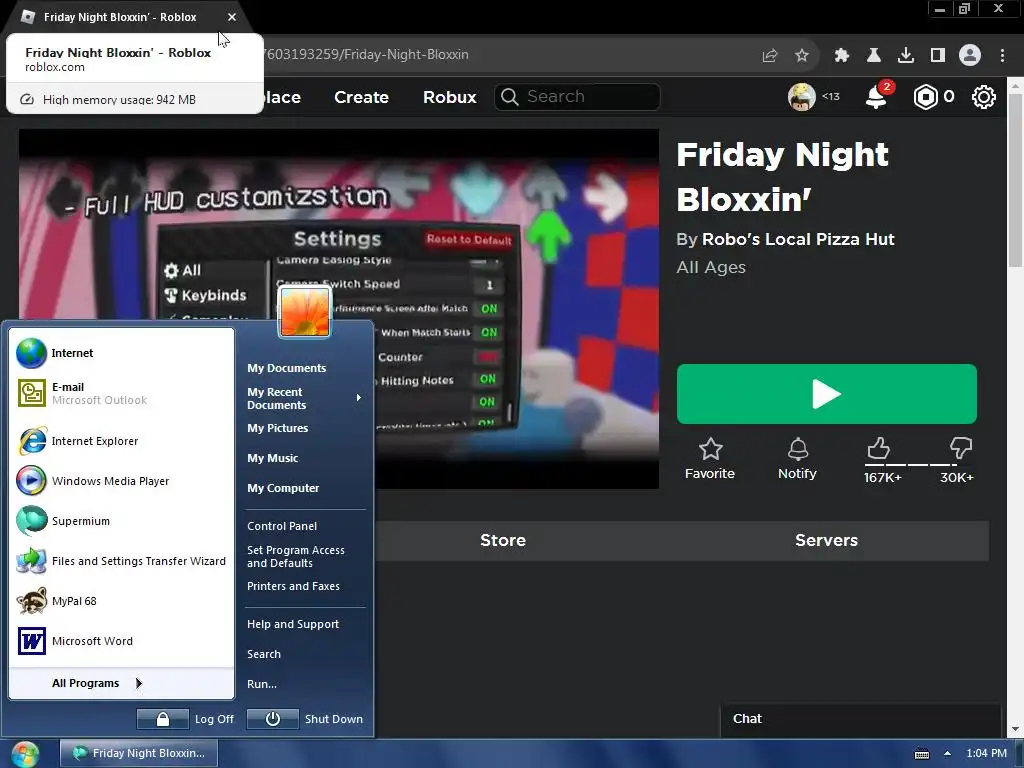The width and height of the screenshot is (1024, 768).
Task: Click the Robux balance icon
Action: [925, 97]
